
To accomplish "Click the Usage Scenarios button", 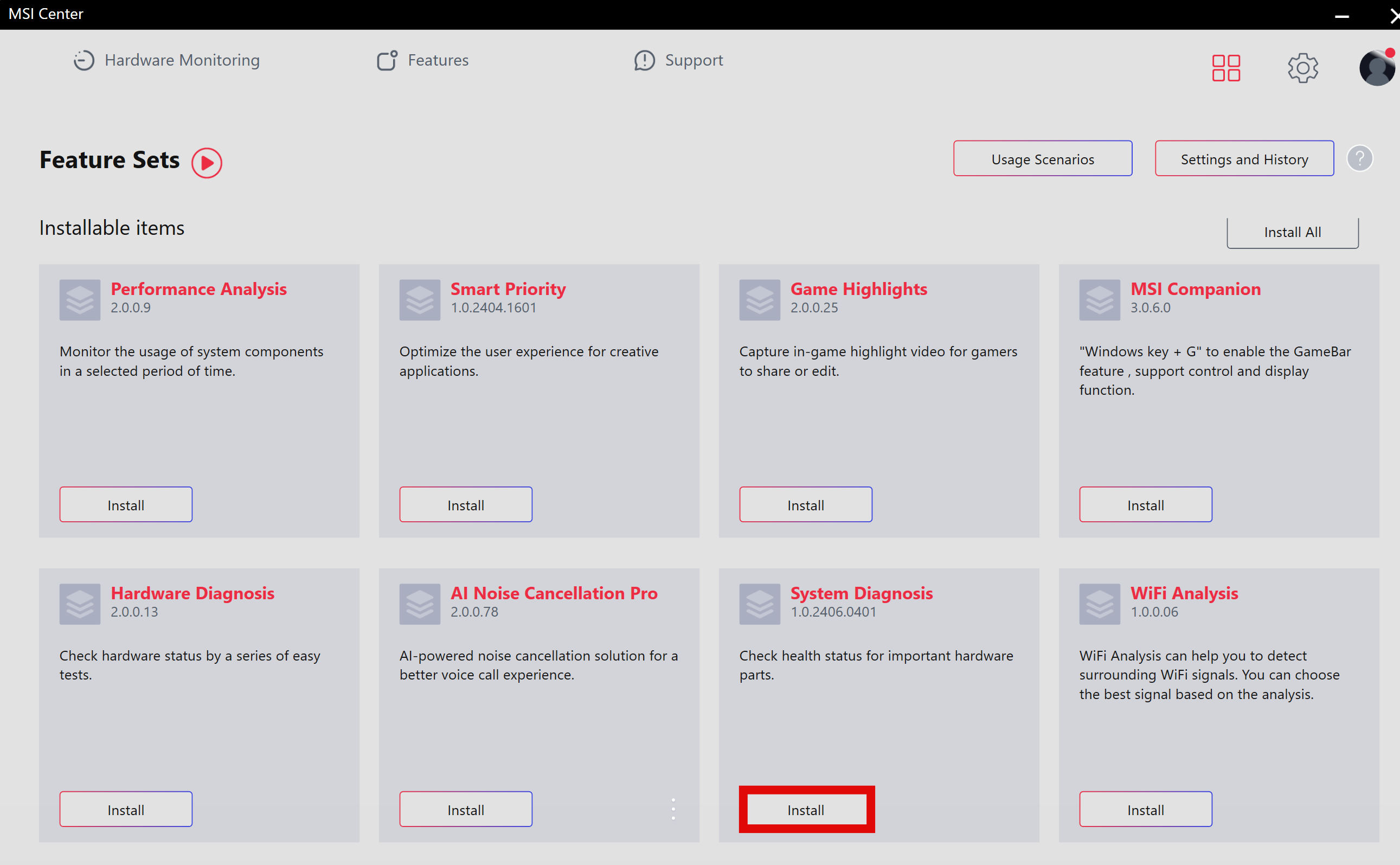I will 1042,158.
